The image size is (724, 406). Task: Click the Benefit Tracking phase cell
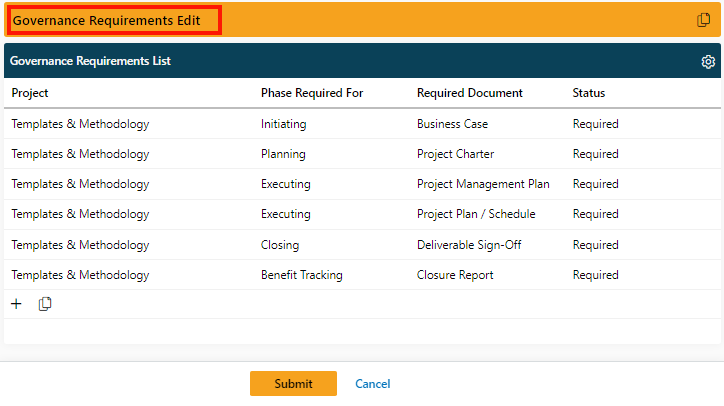tap(302, 275)
